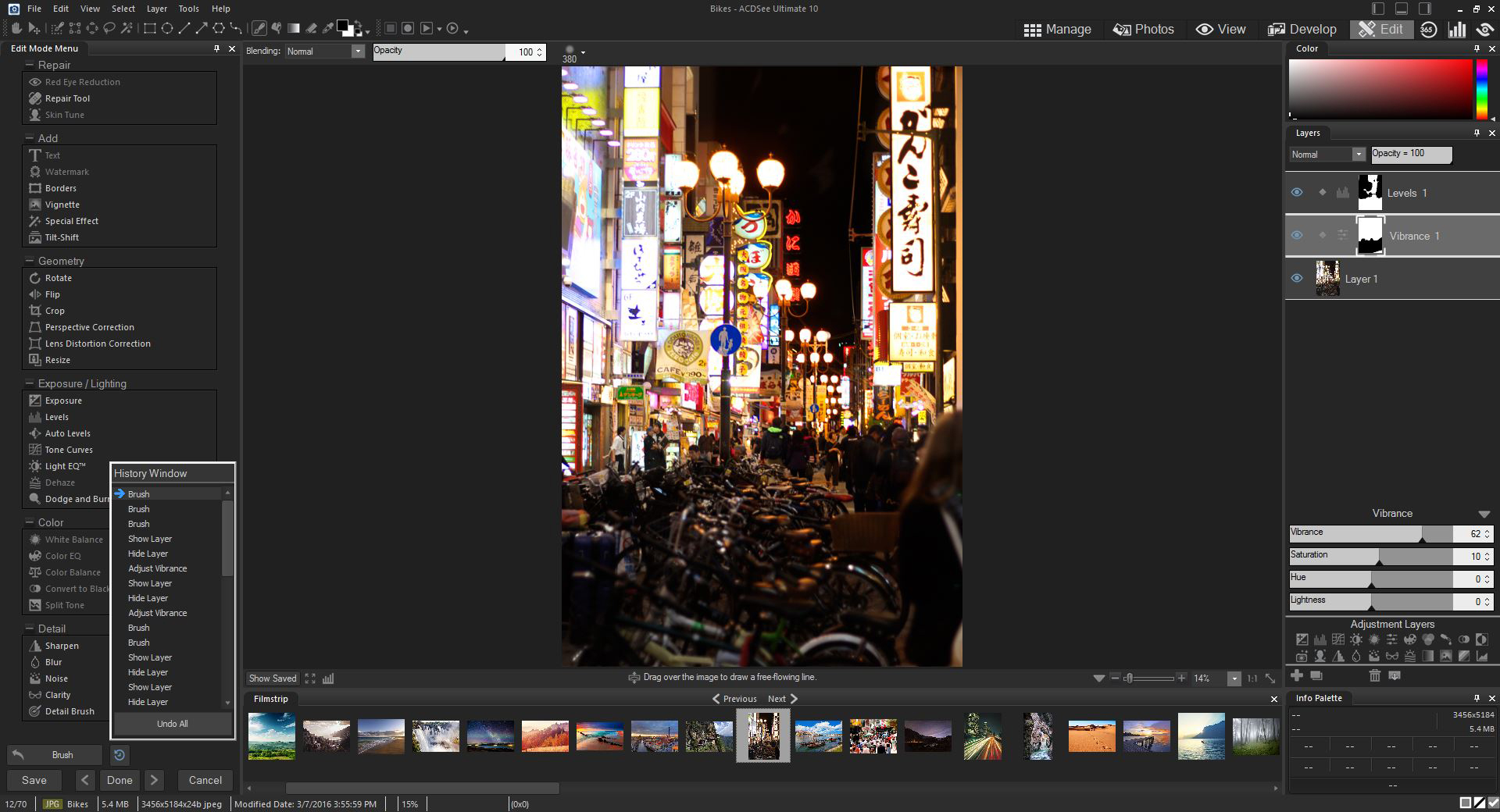This screenshot has width=1500, height=812.
Task: Click the Save button
Action: pos(34,780)
